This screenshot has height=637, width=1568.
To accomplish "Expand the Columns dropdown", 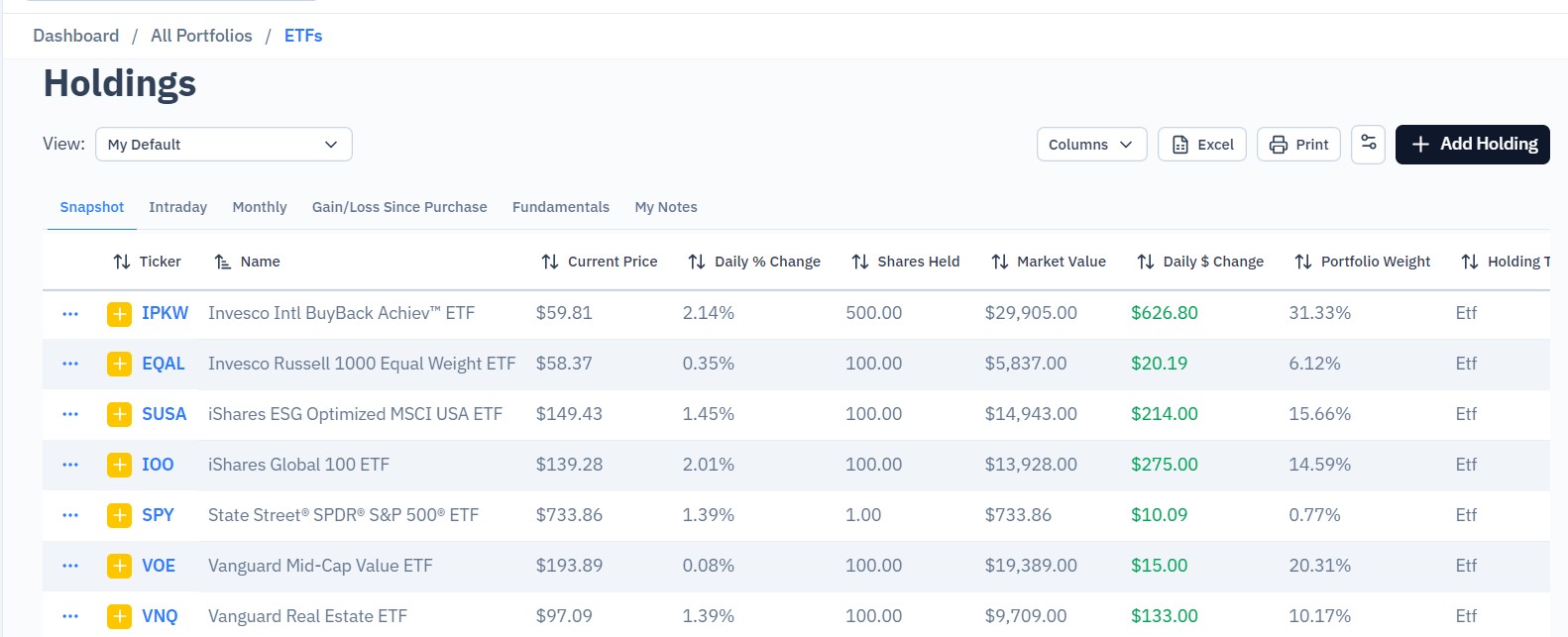I will [x=1092, y=145].
